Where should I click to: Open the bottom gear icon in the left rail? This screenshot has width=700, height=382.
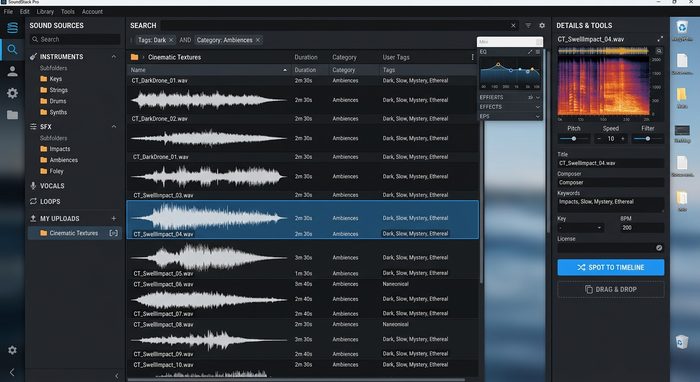click(x=12, y=350)
